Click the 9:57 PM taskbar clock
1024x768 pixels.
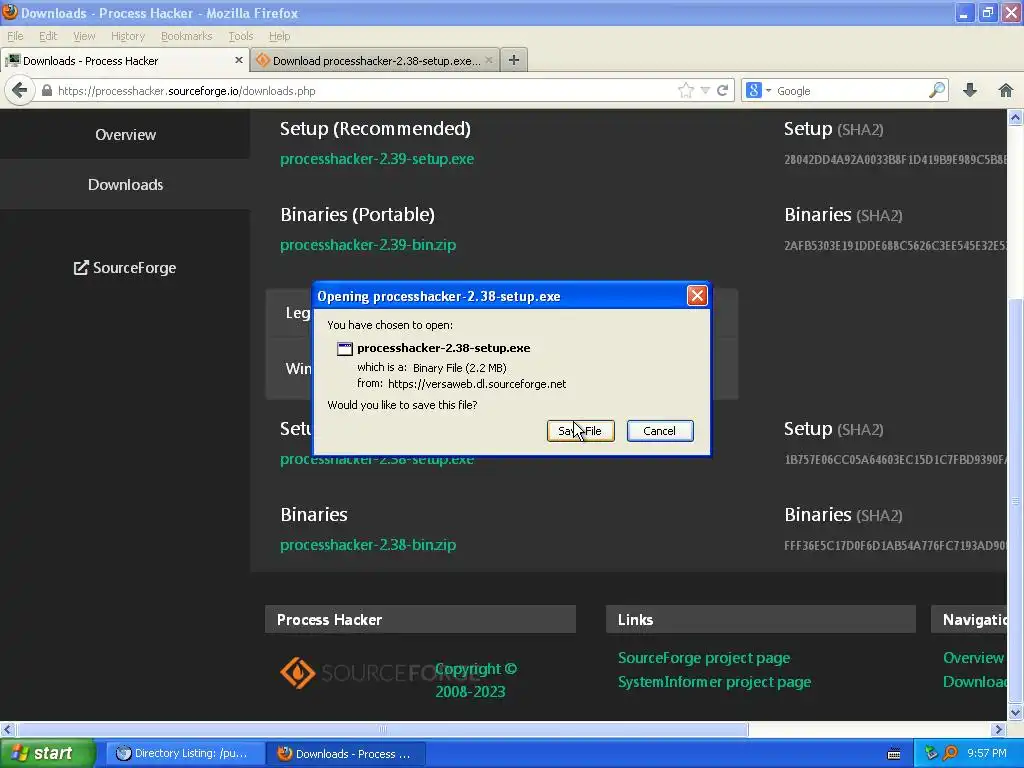coord(987,753)
